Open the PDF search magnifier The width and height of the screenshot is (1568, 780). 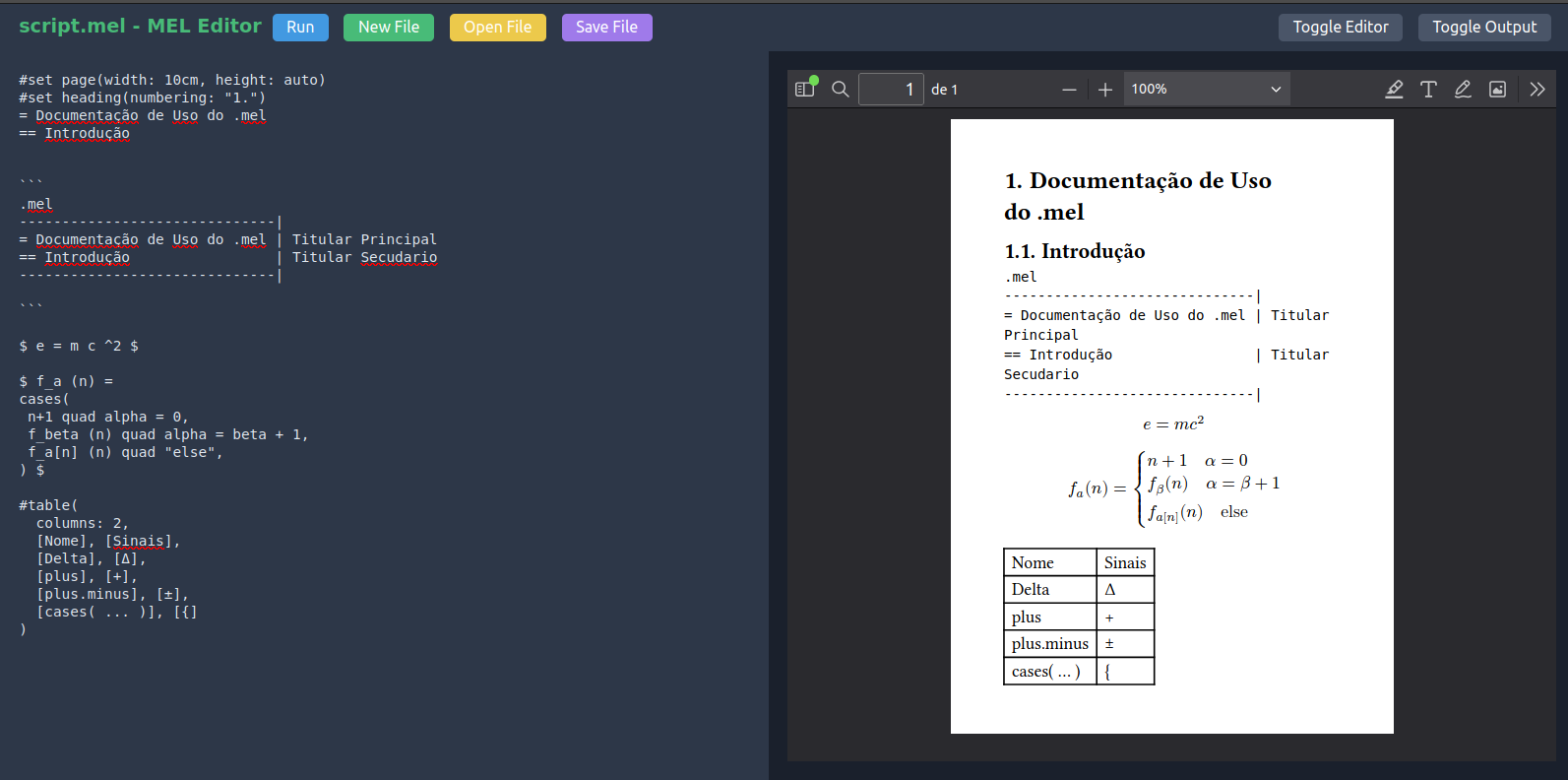pos(840,89)
